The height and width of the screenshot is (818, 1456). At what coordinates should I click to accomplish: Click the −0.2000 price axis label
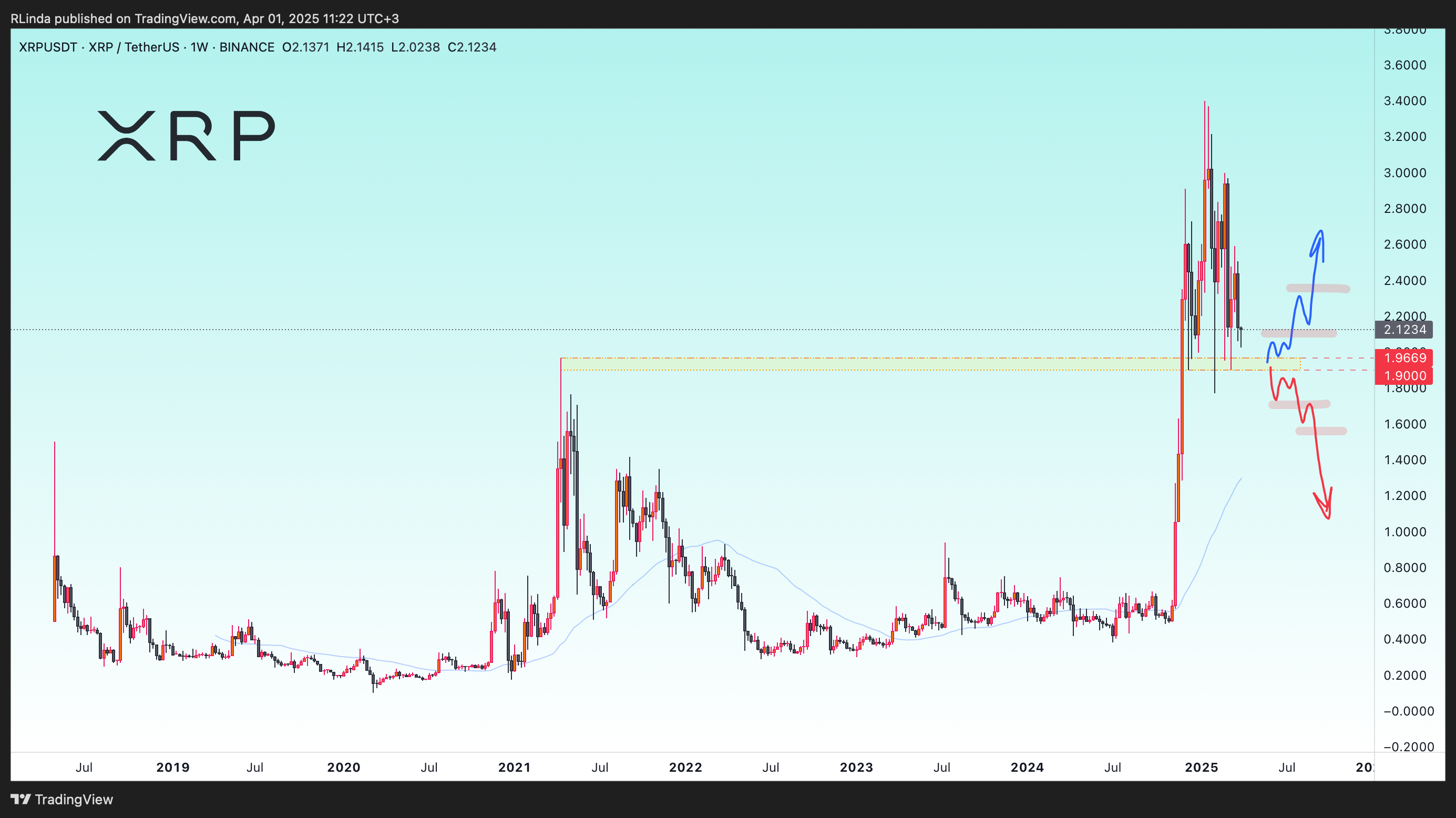coord(1408,747)
